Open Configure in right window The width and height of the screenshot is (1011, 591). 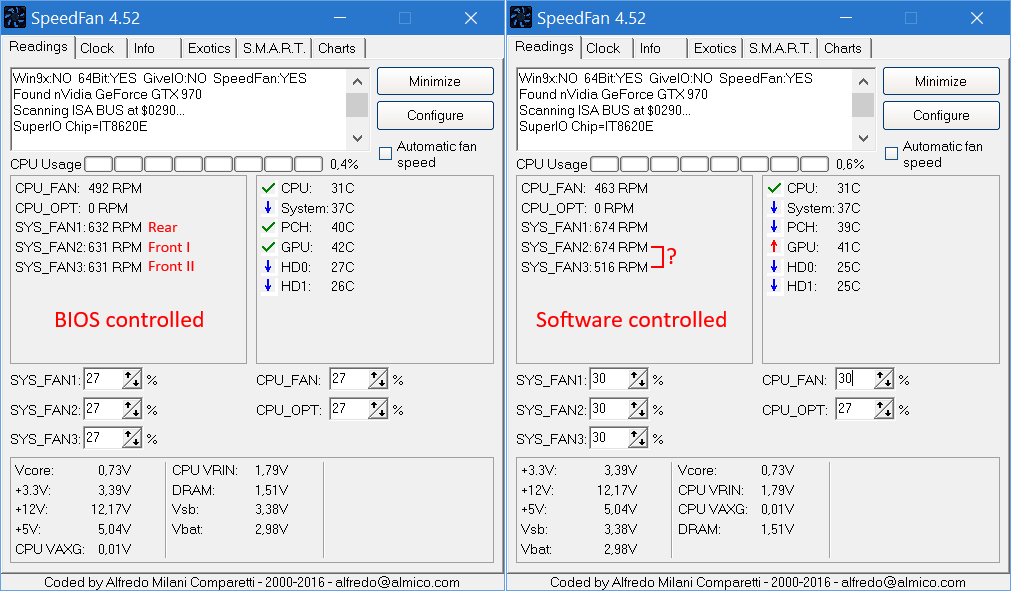click(941, 115)
